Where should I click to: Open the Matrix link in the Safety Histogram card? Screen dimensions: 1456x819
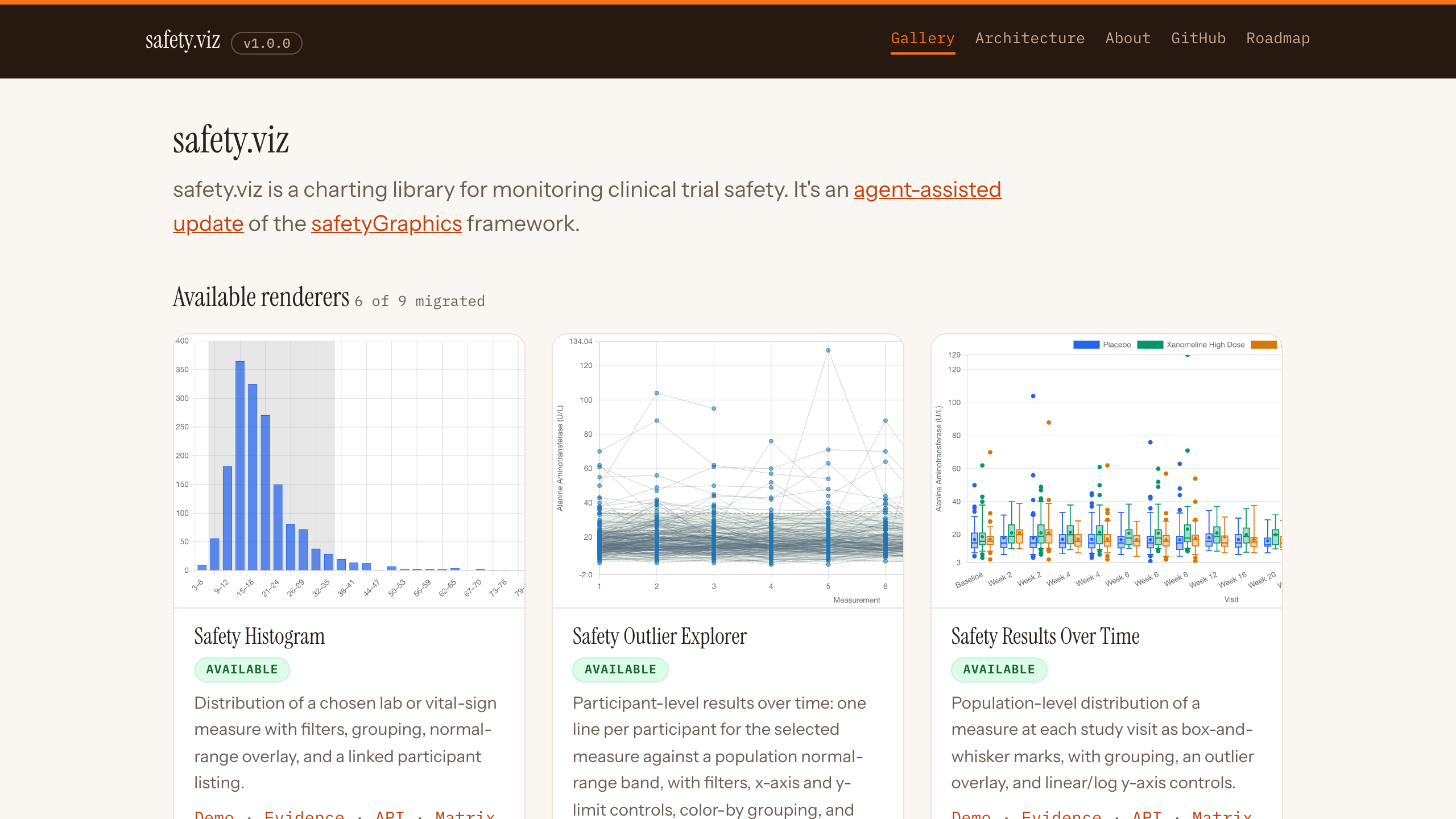[x=465, y=814]
